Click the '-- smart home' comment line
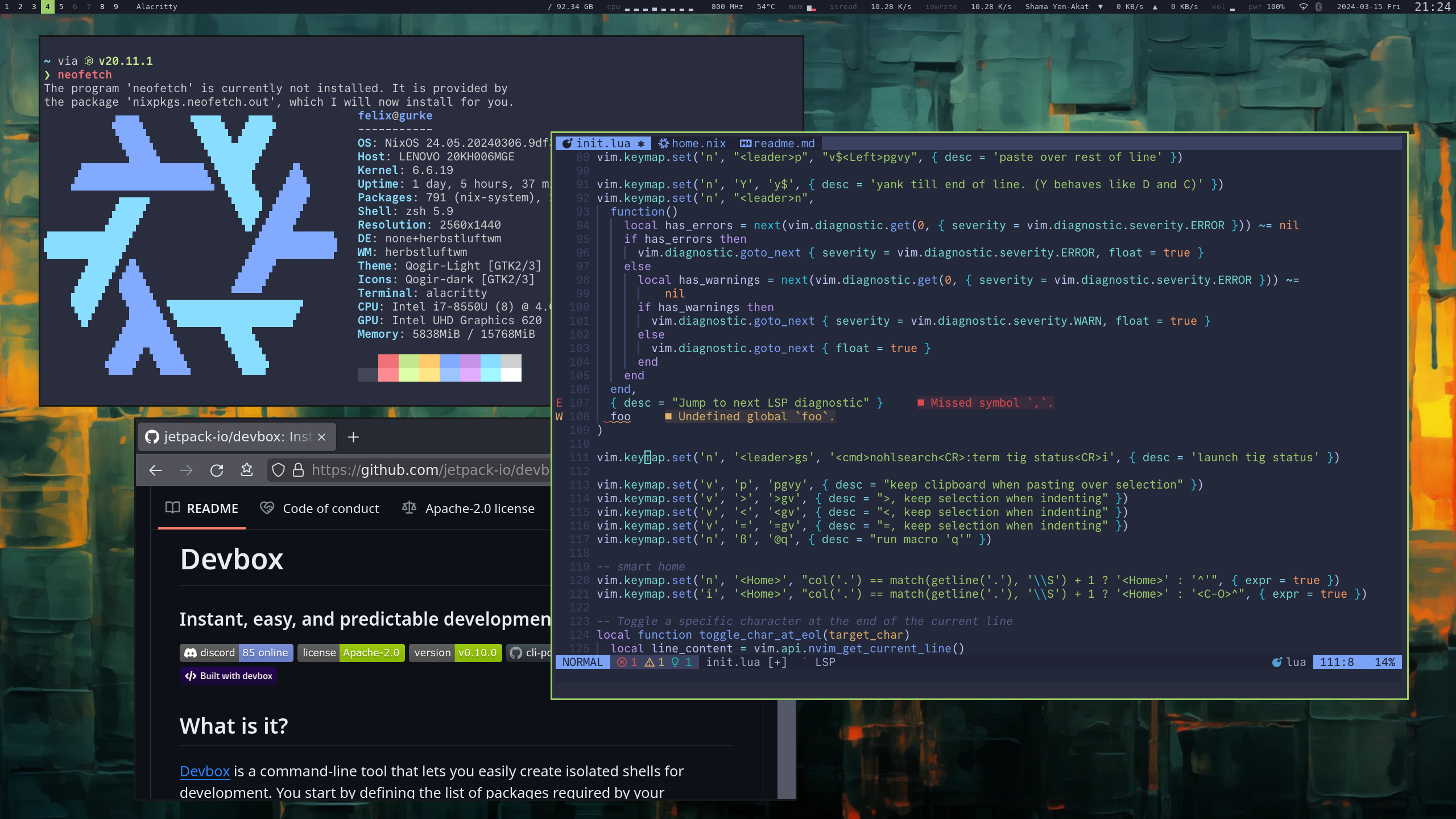Screen dimensions: 1456x819 click(641, 566)
